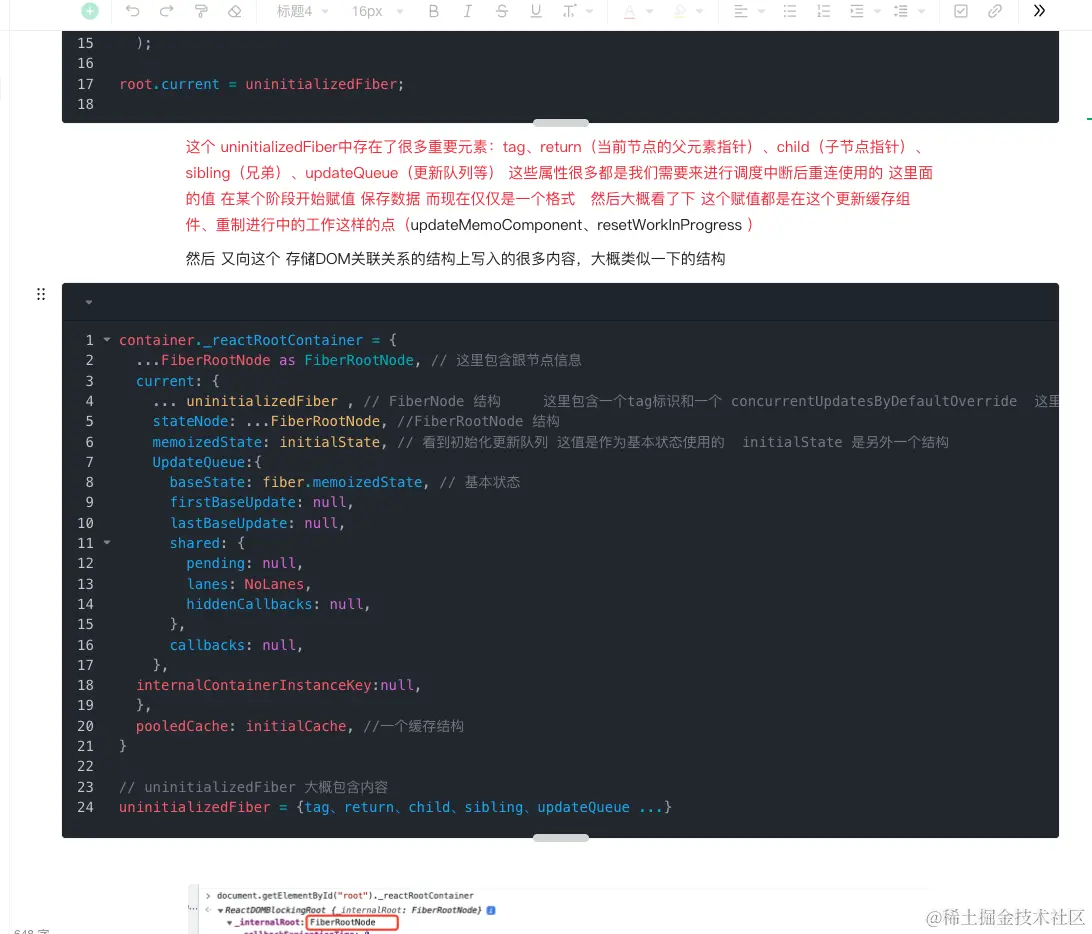Click the blue info icon after FiberRootNode}

(491, 910)
